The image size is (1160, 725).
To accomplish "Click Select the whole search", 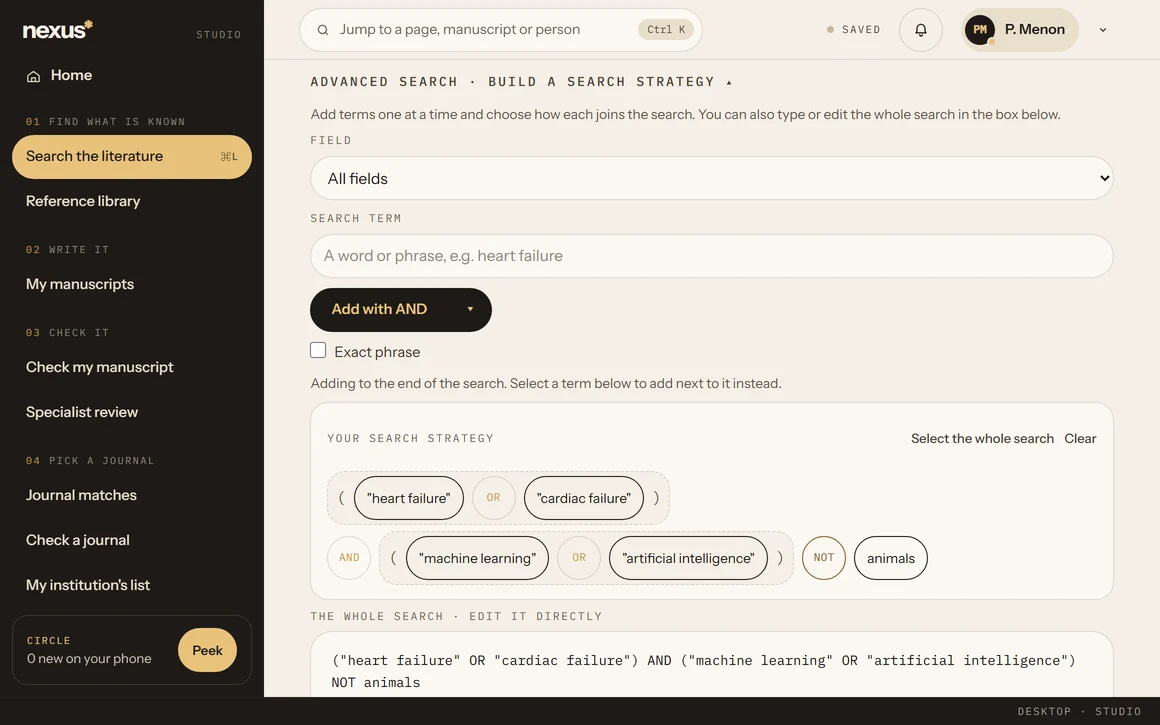I will pyautogui.click(x=982, y=439).
